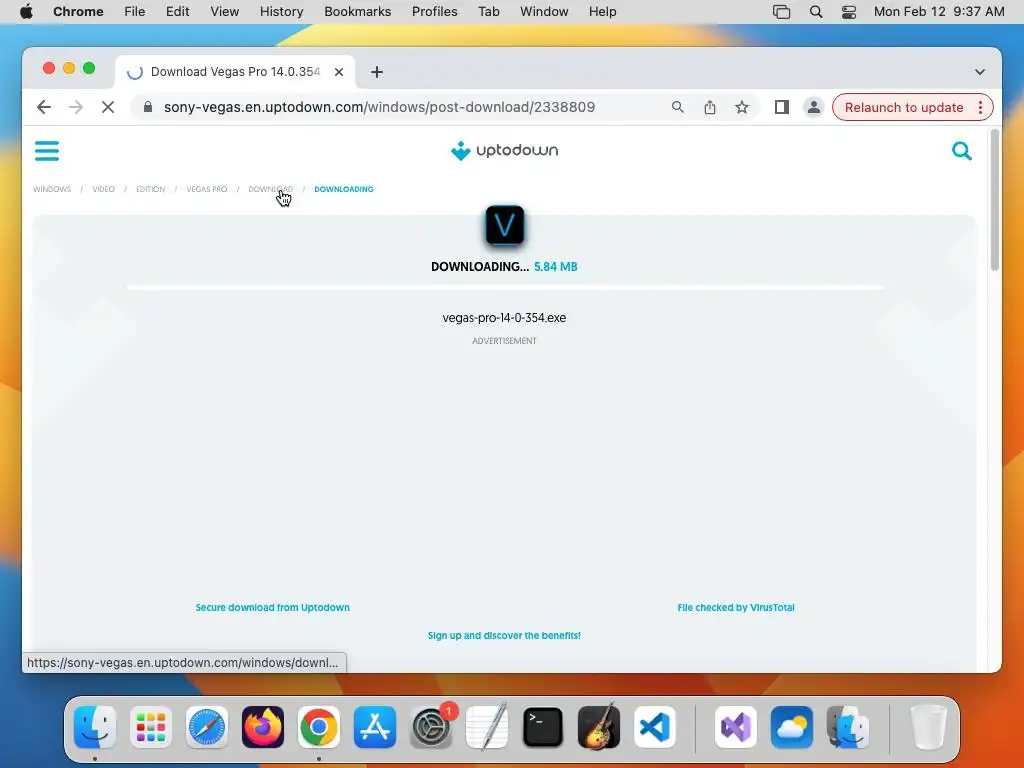Image resolution: width=1024 pixels, height=768 pixels.
Task: Click the address bar lock icon
Action: point(148,107)
